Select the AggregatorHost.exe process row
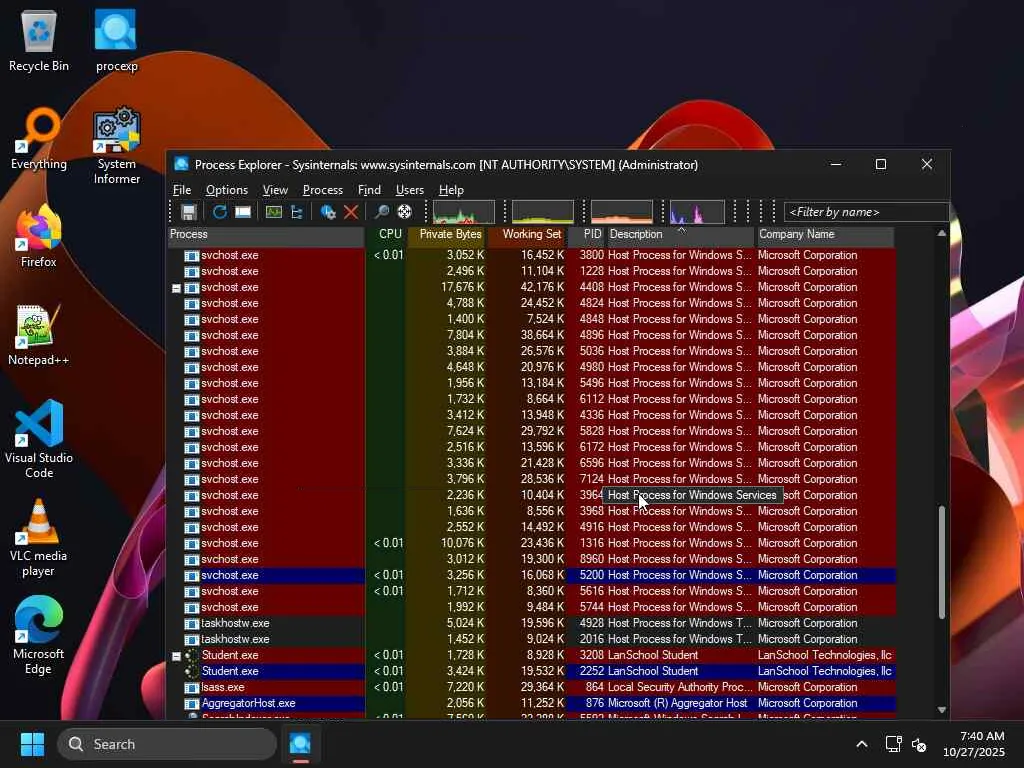 coord(532,703)
